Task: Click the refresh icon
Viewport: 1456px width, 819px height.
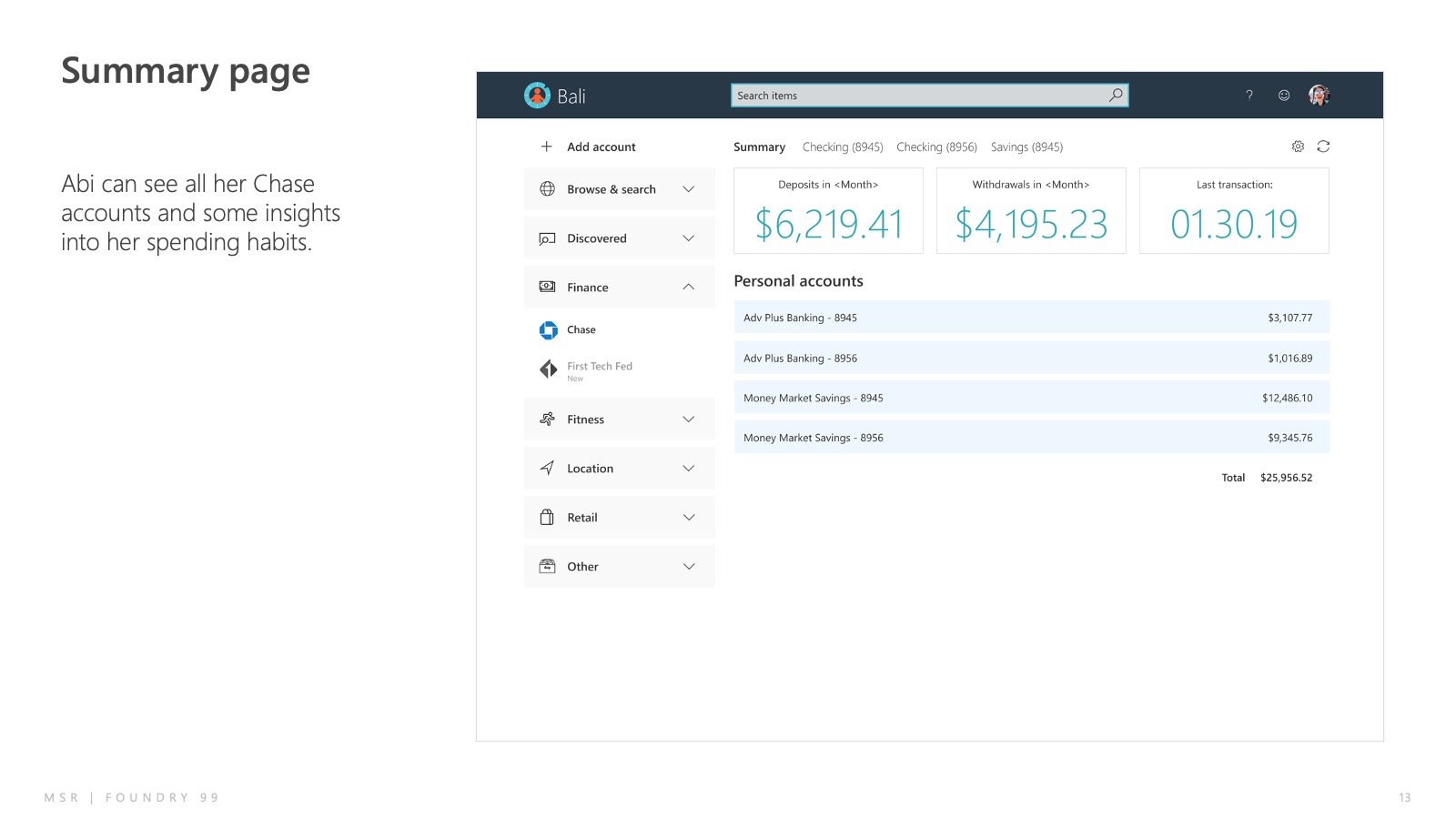Action: tap(1323, 147)
